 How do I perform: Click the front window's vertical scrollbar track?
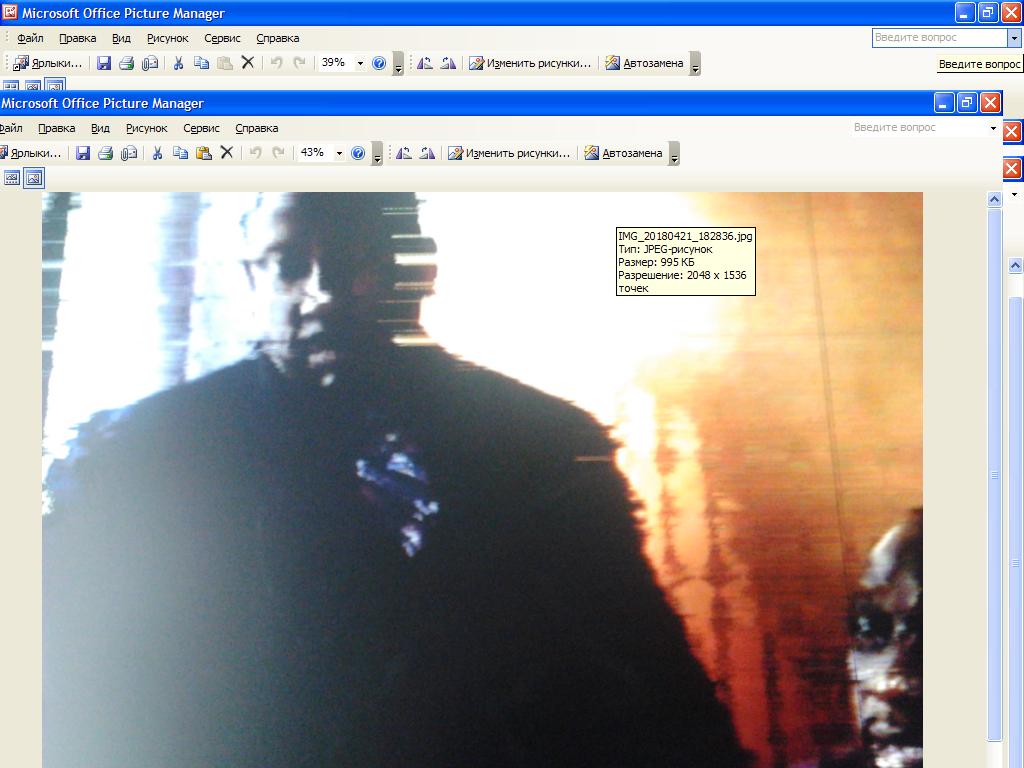pos(994,600)
